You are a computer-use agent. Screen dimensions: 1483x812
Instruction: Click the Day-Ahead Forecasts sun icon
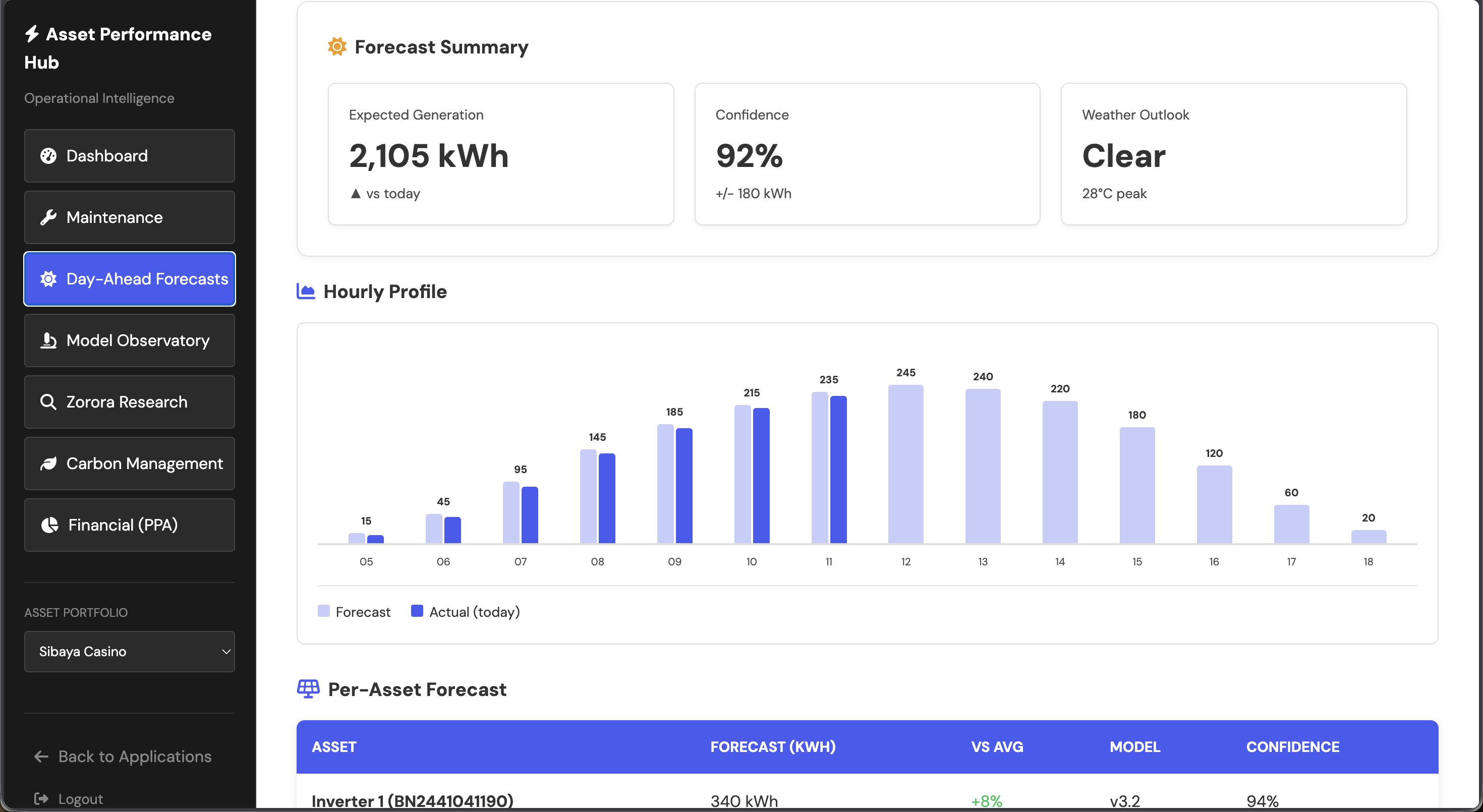[x=47, y=278]
